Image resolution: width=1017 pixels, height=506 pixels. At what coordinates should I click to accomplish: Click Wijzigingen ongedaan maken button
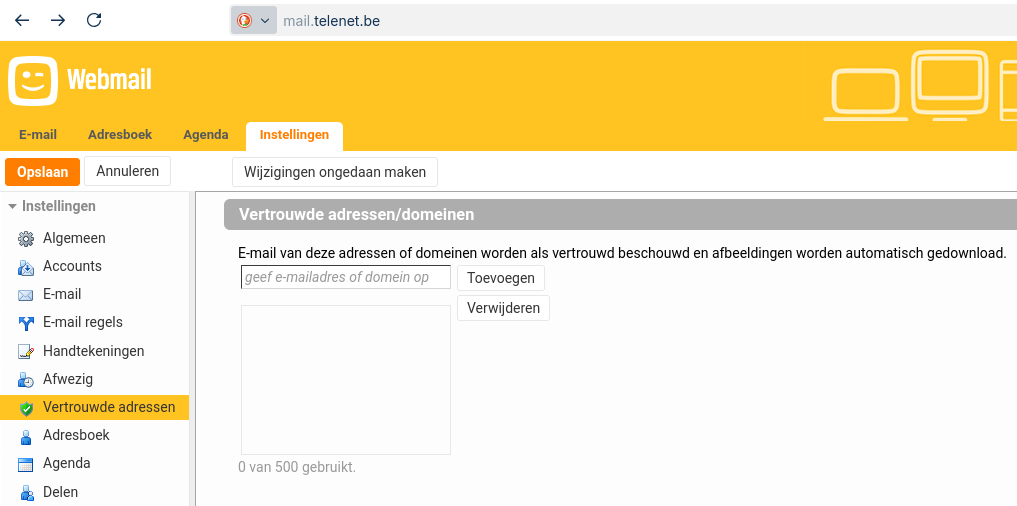(x=335, y=172)
